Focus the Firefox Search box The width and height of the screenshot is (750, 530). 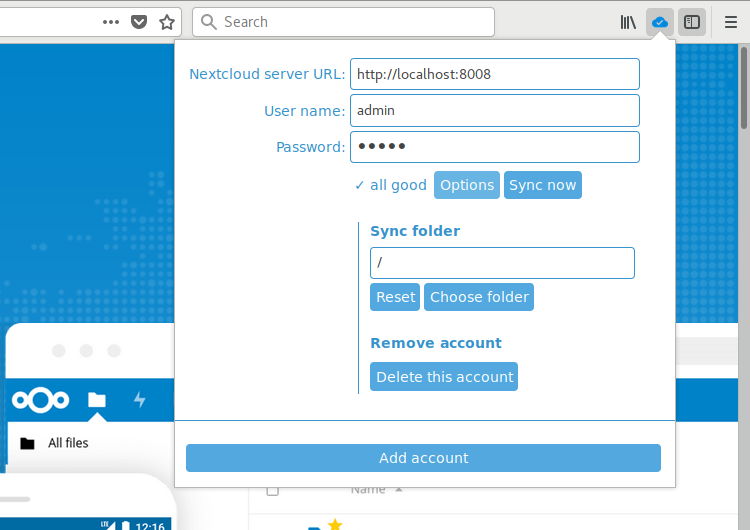click(x=343, y=22)
